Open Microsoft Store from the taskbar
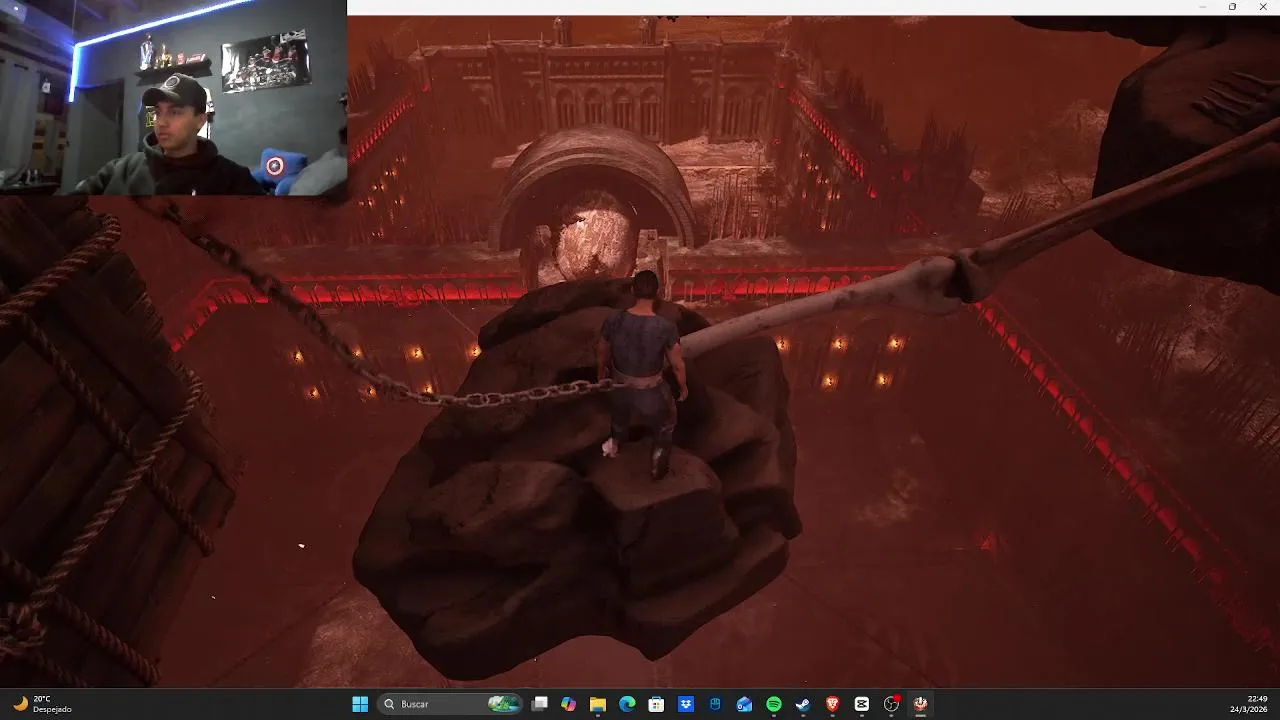 tap(656, 704)
